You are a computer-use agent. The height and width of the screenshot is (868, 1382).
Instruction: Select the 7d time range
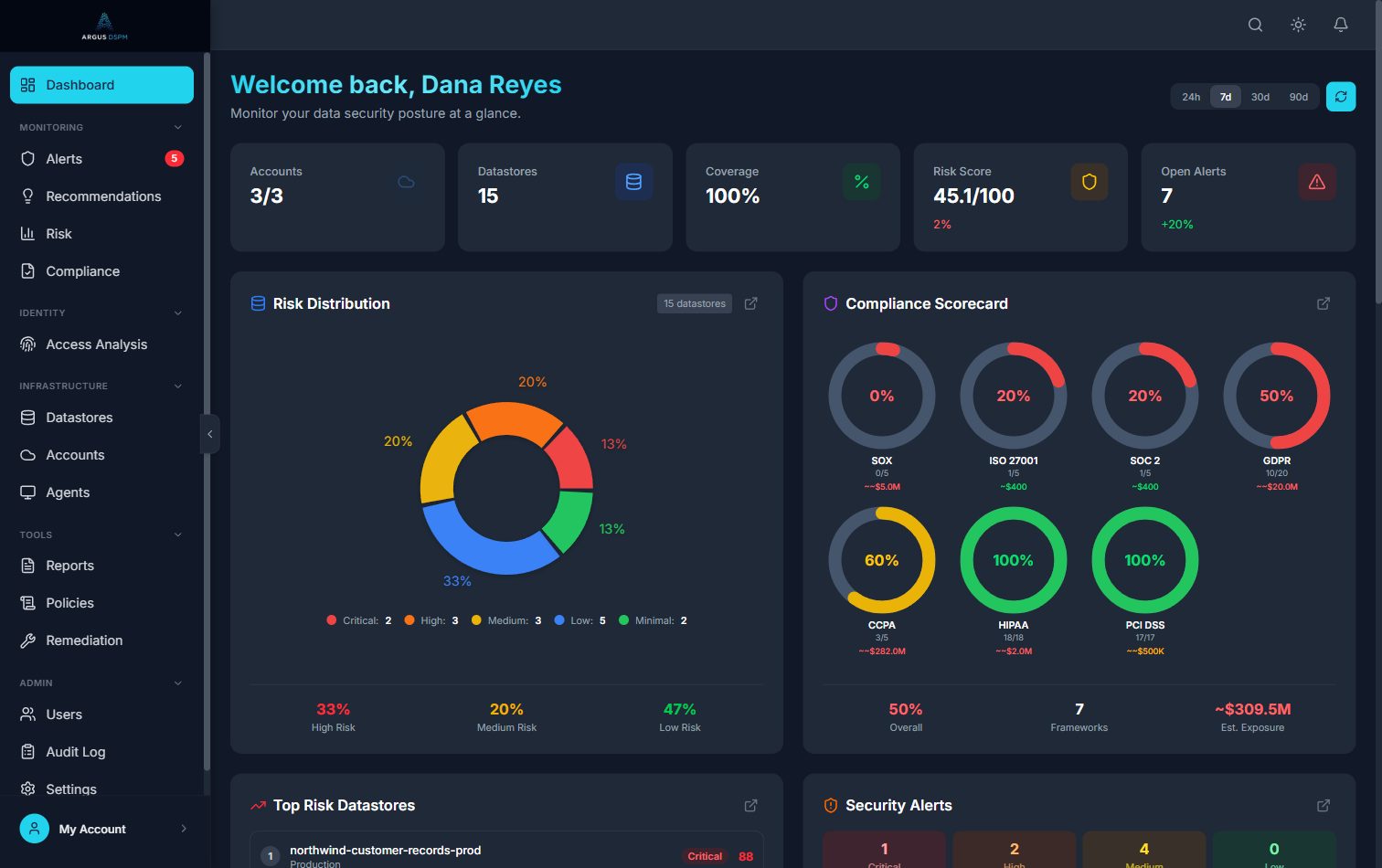1226,97
